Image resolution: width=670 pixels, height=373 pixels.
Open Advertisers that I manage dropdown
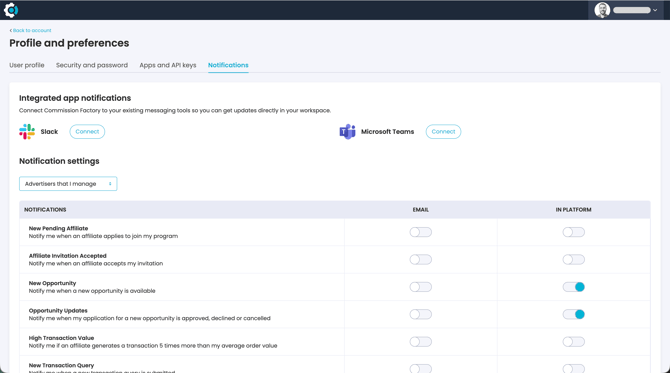coord(68,184)
